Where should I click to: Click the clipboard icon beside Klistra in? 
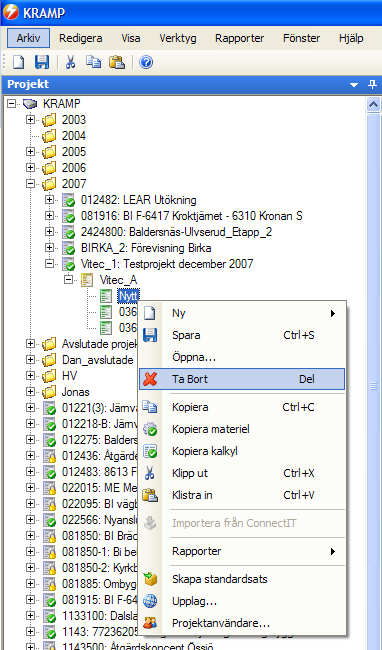[x=150, y=495]
